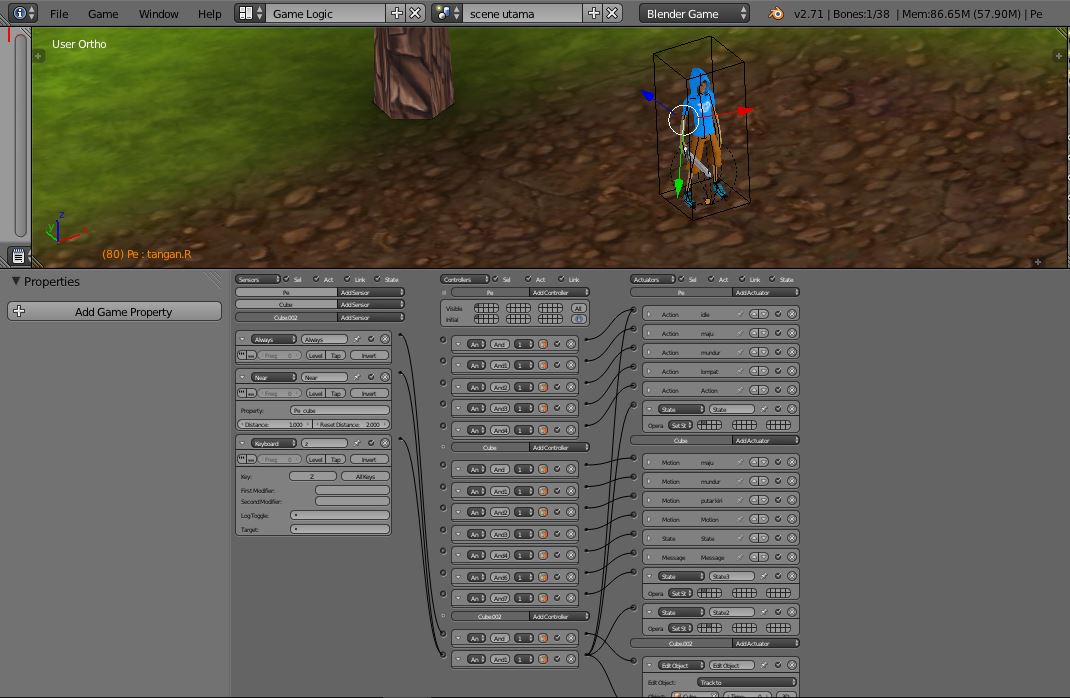Move the maju Action actuator down
1070x698 pixels.
(764, 334)
